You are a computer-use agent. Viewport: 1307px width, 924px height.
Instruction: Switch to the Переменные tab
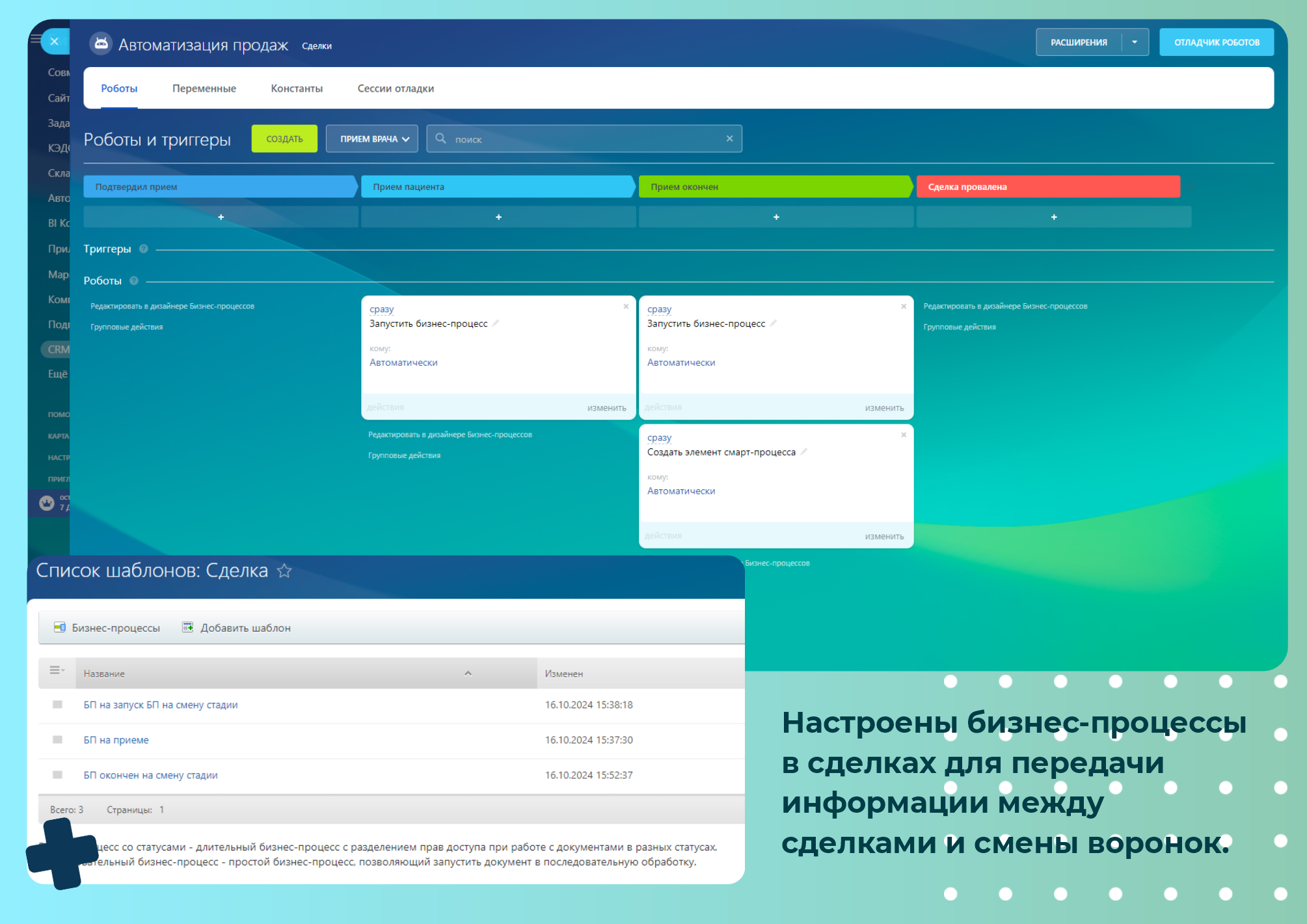coord(204,88)
